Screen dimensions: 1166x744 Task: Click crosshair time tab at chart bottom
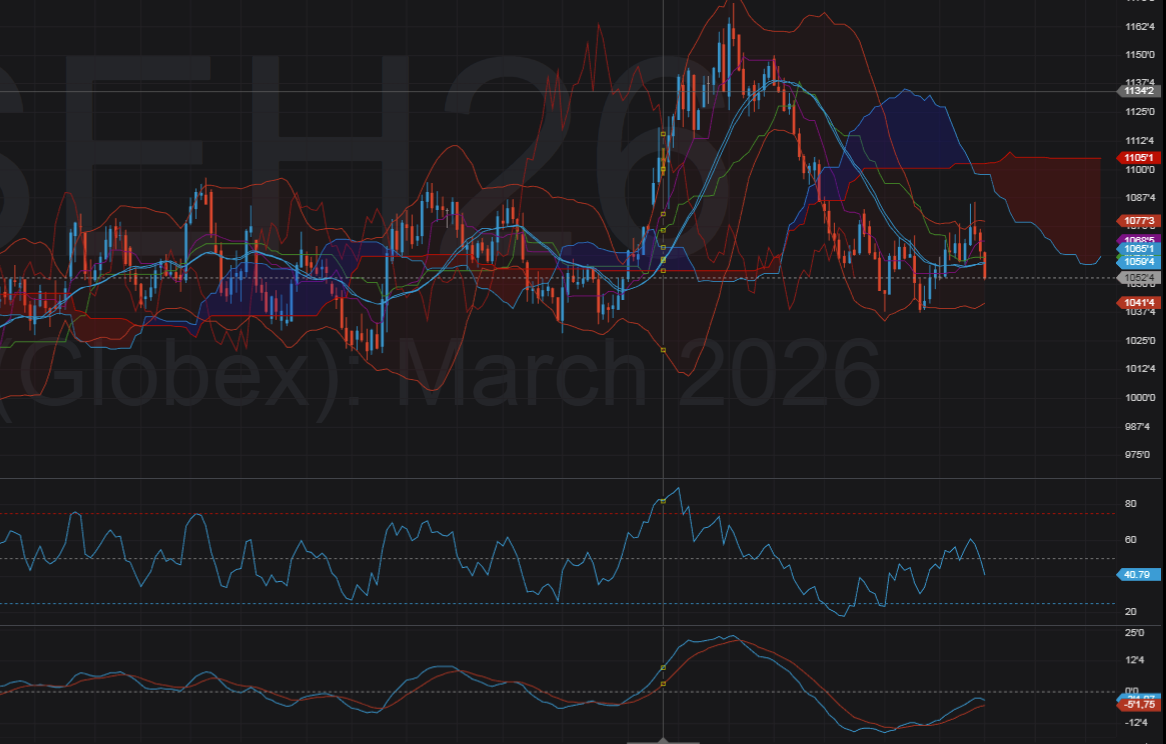[663, 741]
